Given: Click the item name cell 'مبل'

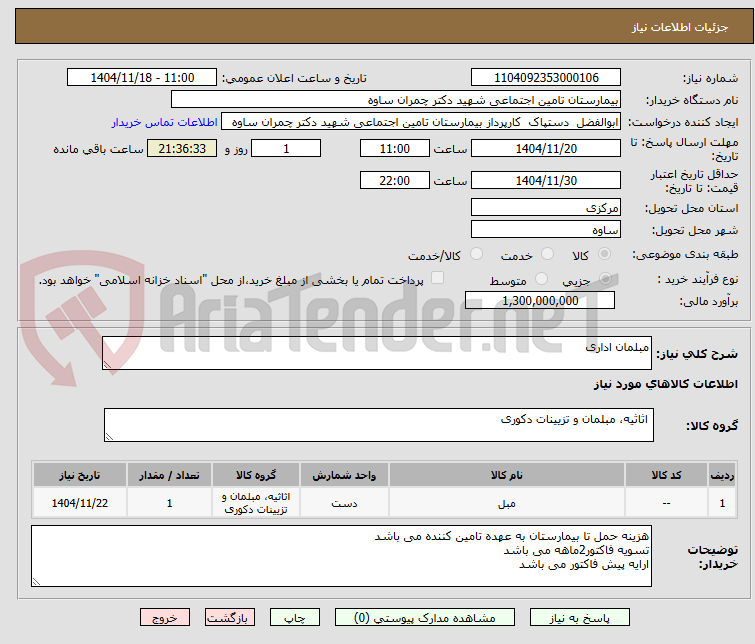Looking at the screenshot, I should [507, 503].
